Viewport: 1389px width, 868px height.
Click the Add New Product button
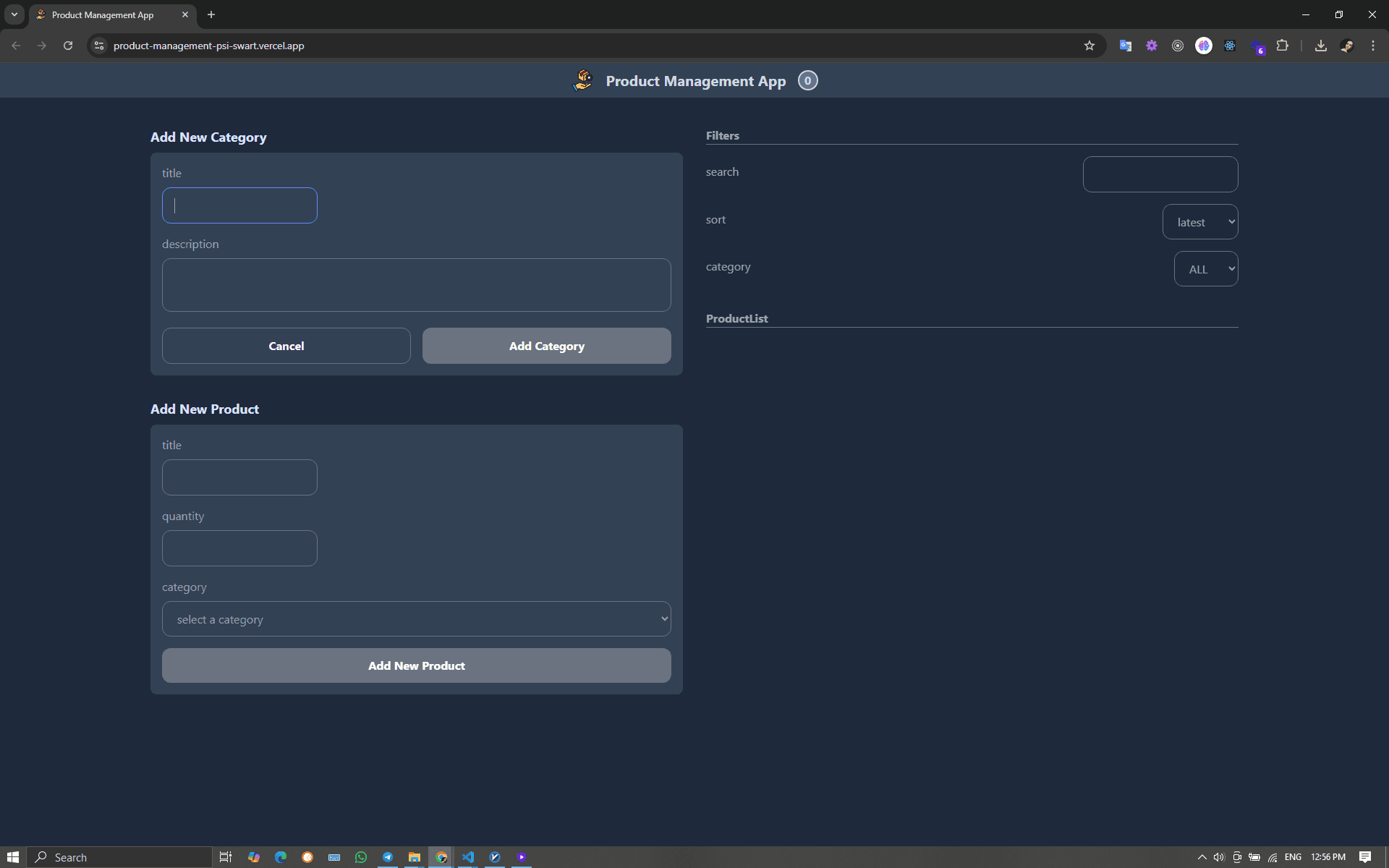pos(416,665)
